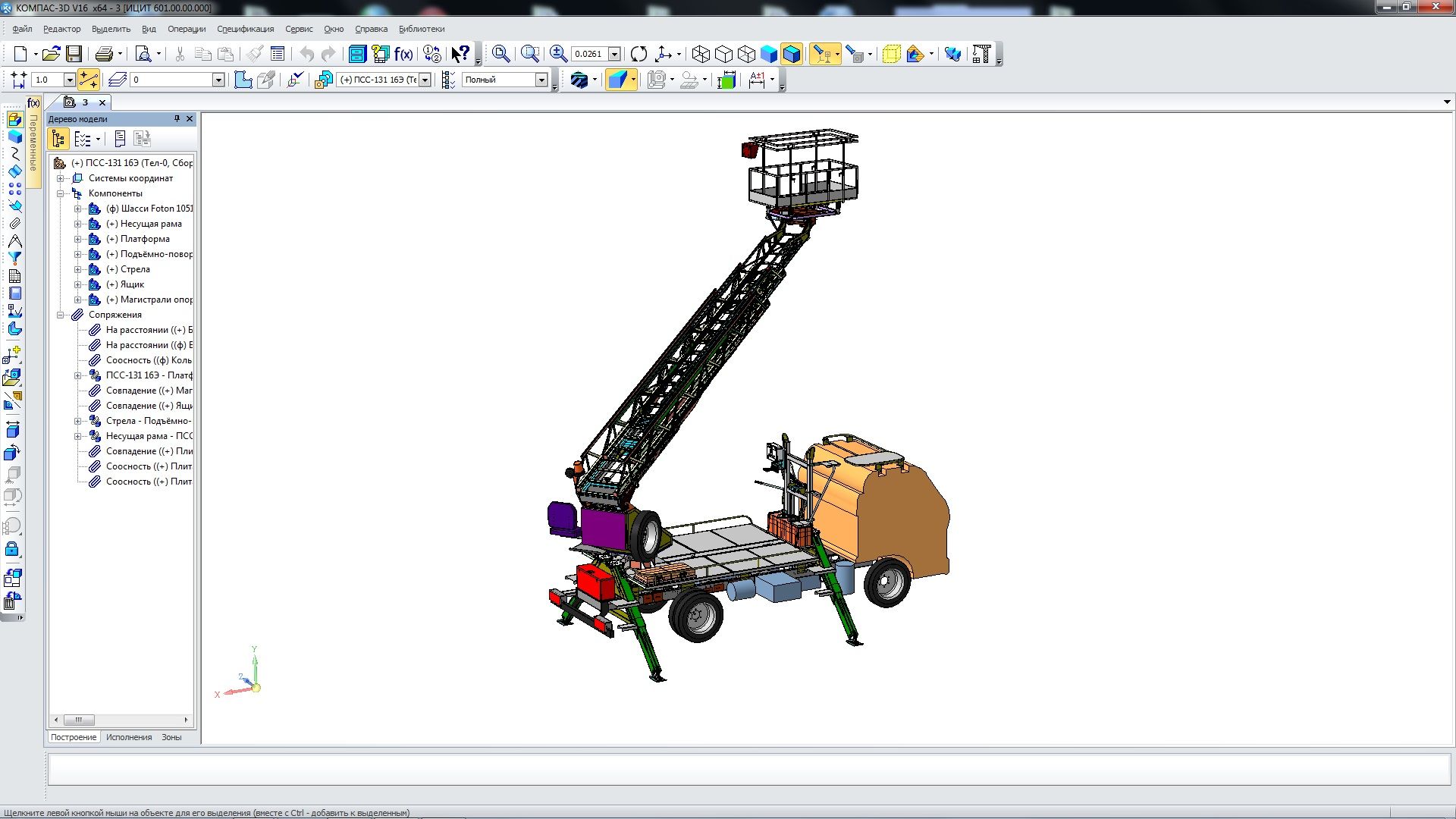Screen dimensions: 1456x819
Task: Click the Save document floppy icon
Action: point(74,54)
